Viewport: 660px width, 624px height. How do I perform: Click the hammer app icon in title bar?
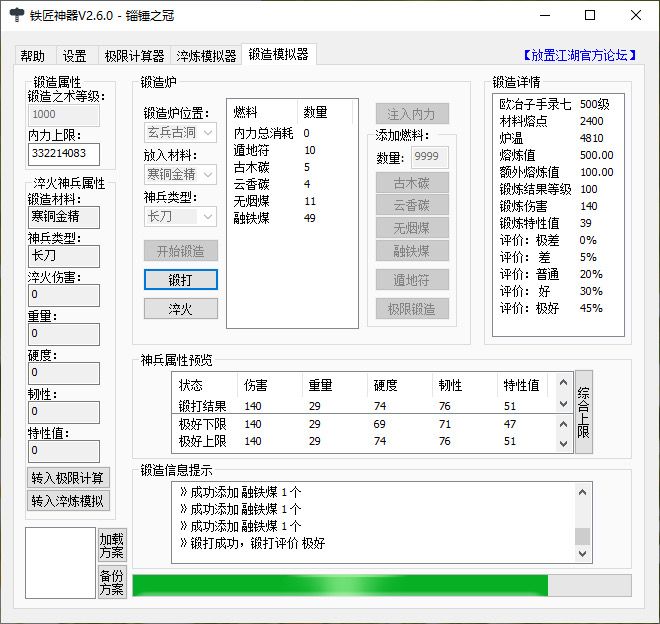17,15
